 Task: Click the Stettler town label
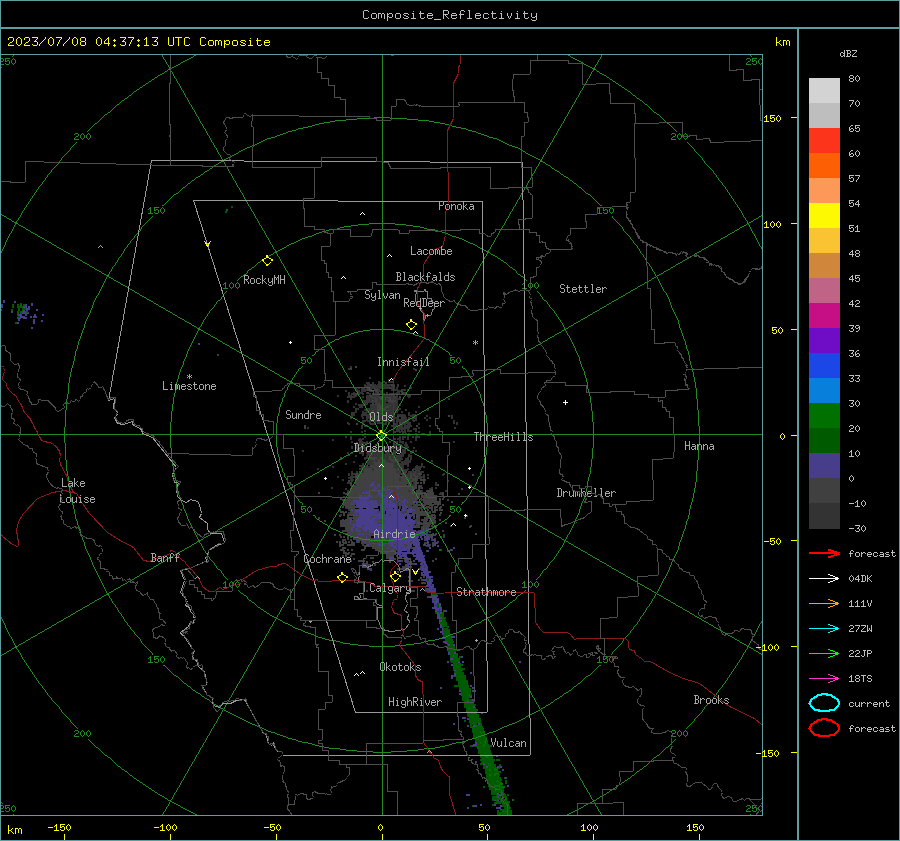coord(583,289)
